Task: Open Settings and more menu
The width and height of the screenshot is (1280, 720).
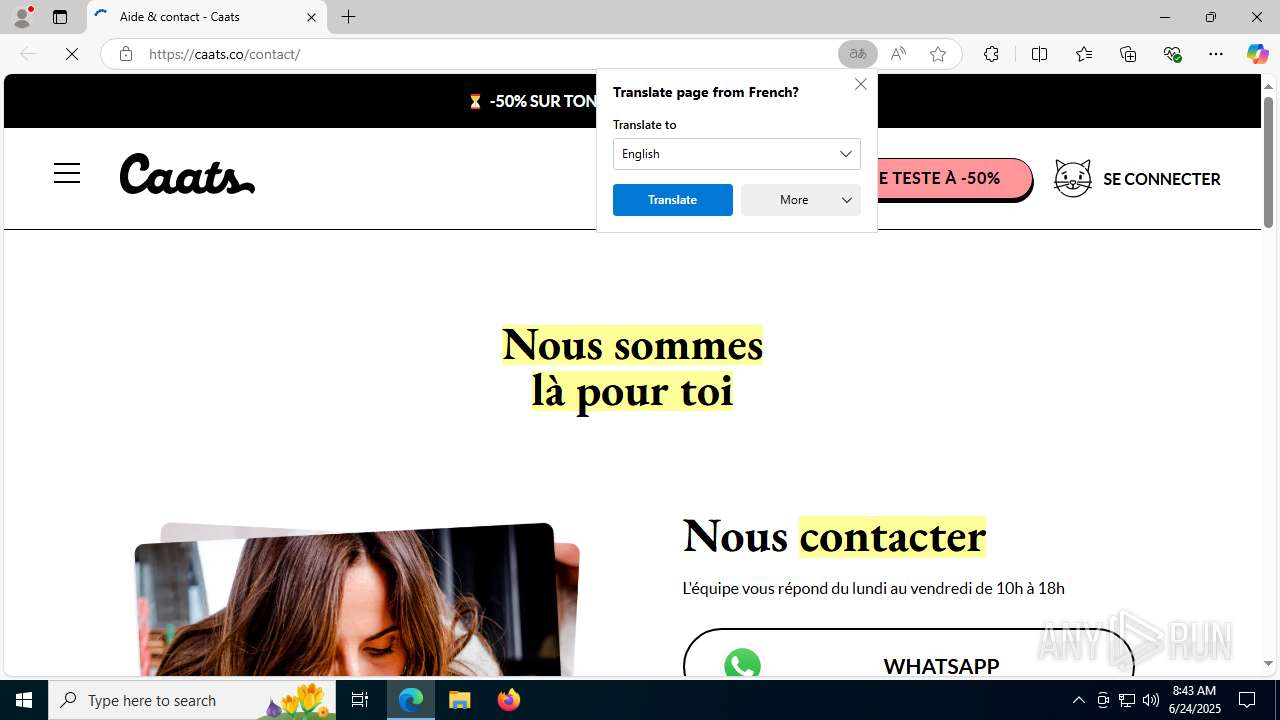Action: (x=1216, y=54)
